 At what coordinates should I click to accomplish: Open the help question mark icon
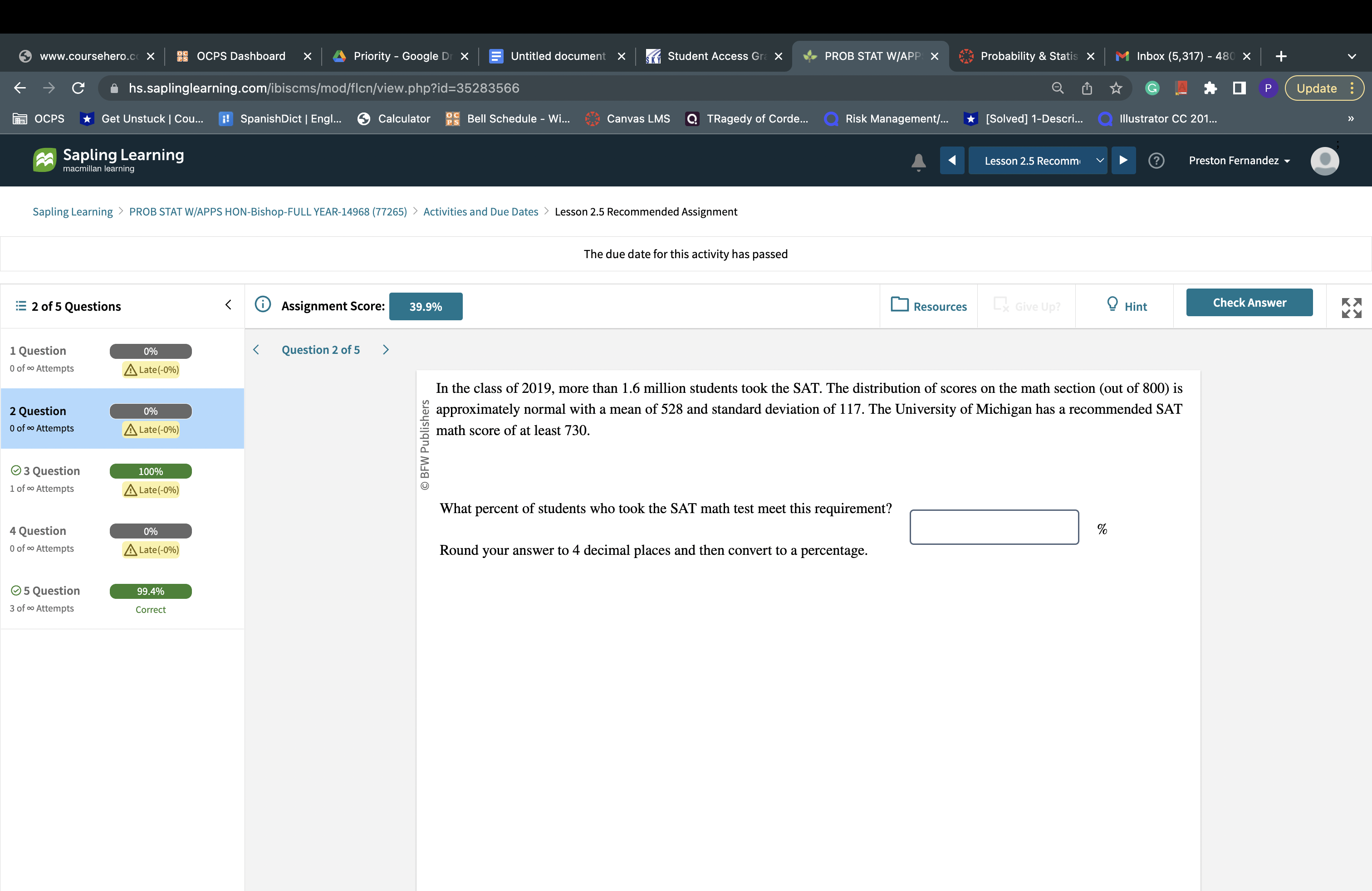click(1156, 161)
